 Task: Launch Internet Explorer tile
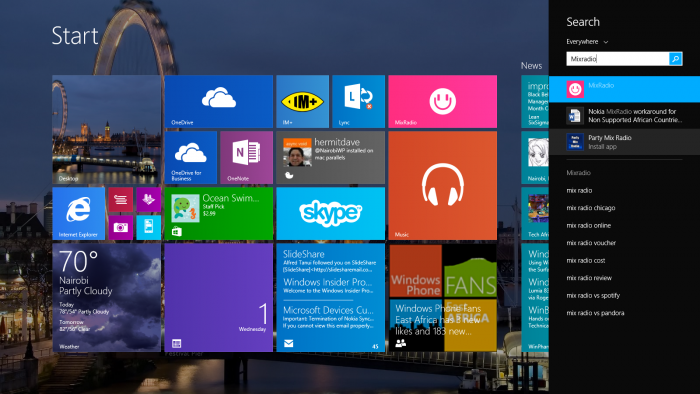79,214
